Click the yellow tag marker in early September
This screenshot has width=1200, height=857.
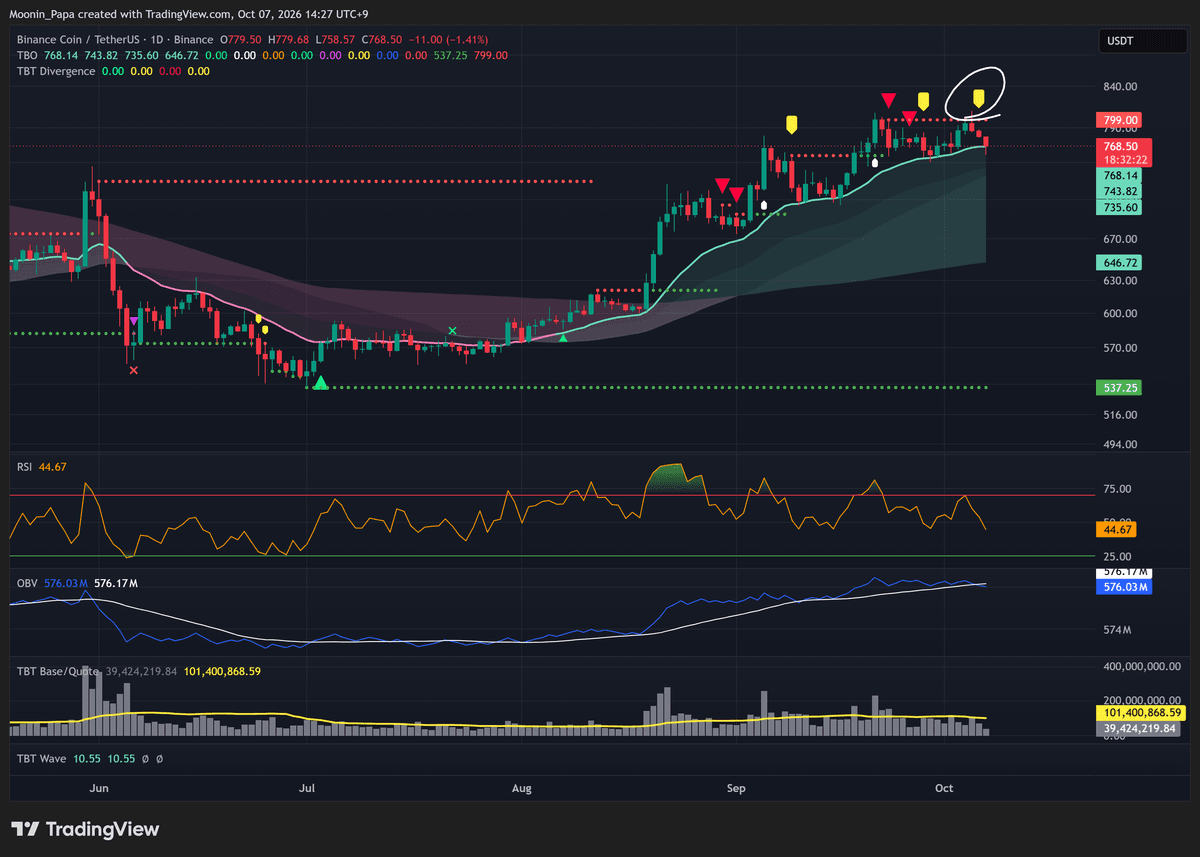coord(791,124)
